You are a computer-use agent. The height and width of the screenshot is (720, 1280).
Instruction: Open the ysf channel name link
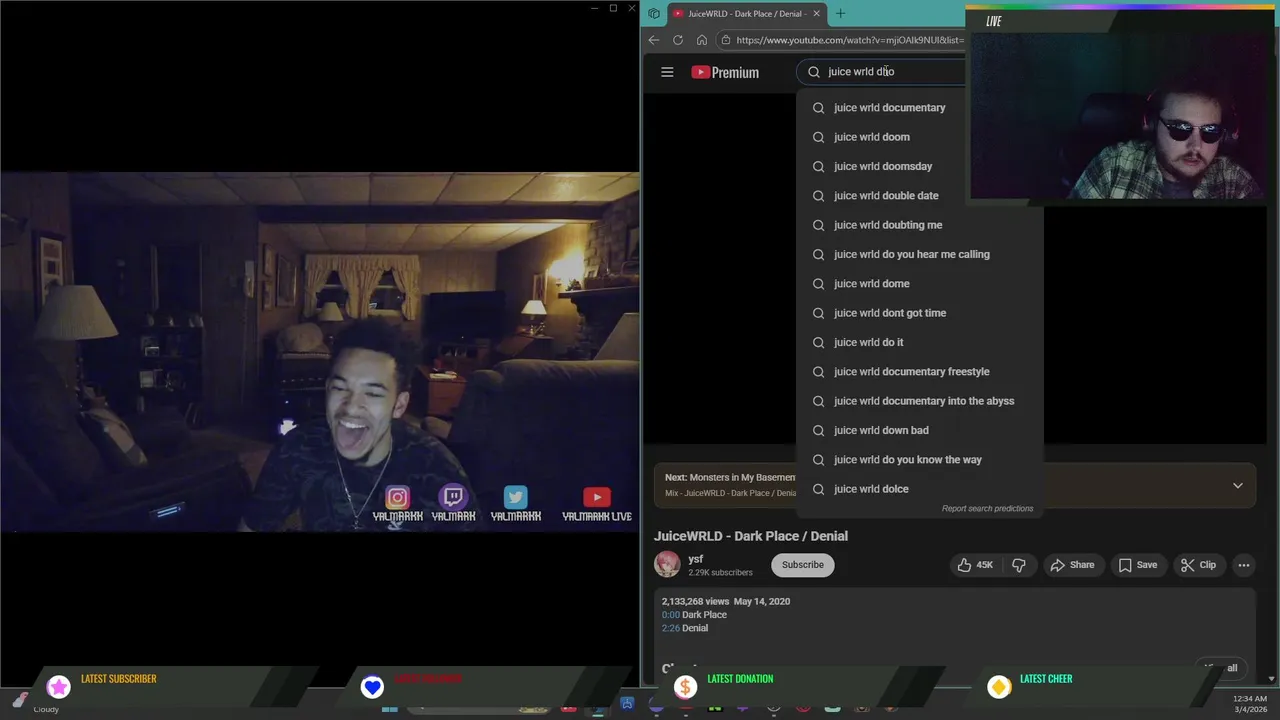coord(696,559)
